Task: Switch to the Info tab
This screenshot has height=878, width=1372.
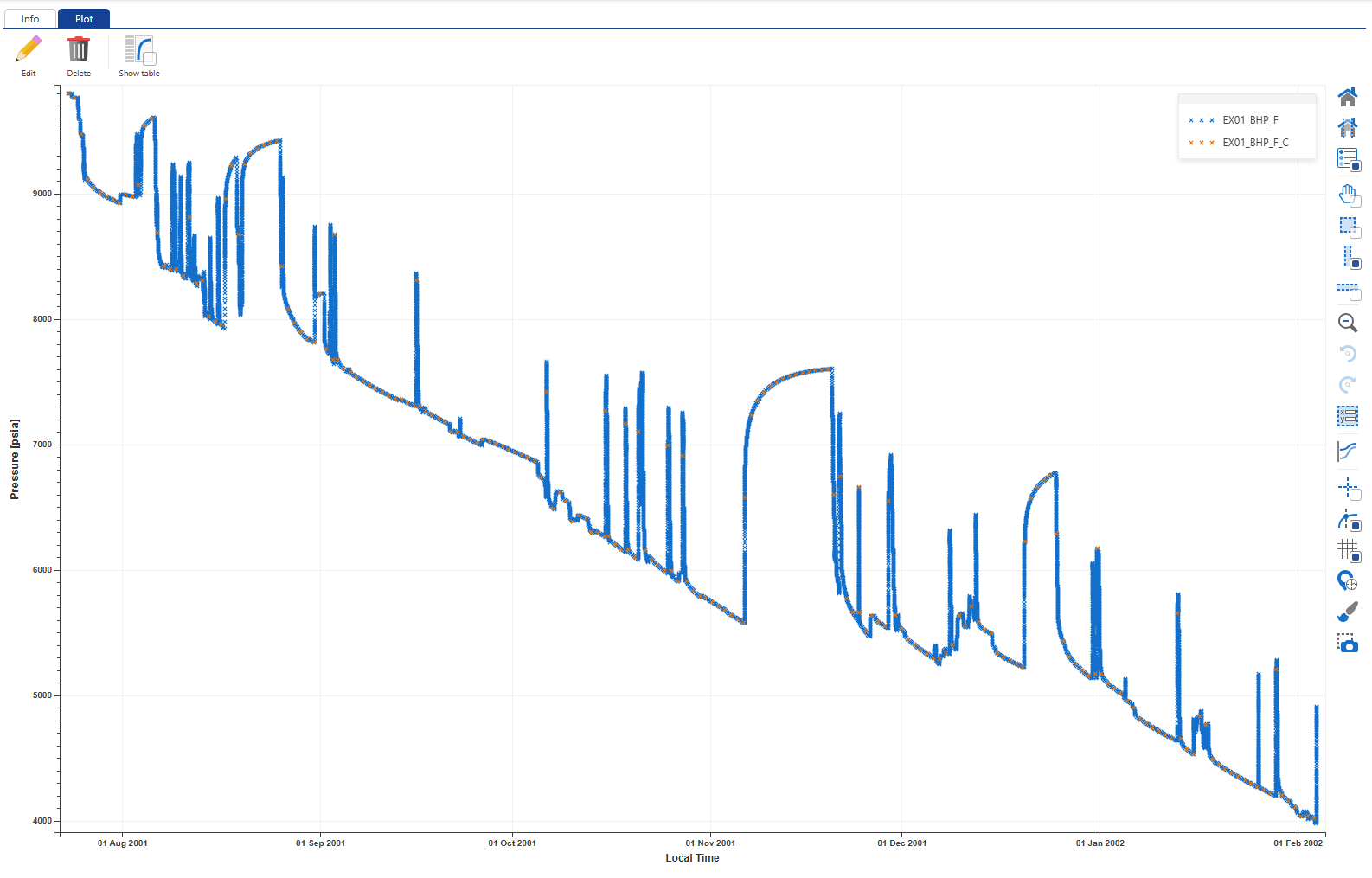Action: pos(30,18)
